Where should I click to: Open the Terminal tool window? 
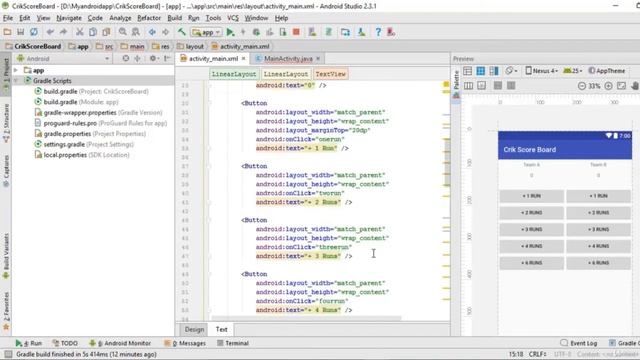coord(233,343)
